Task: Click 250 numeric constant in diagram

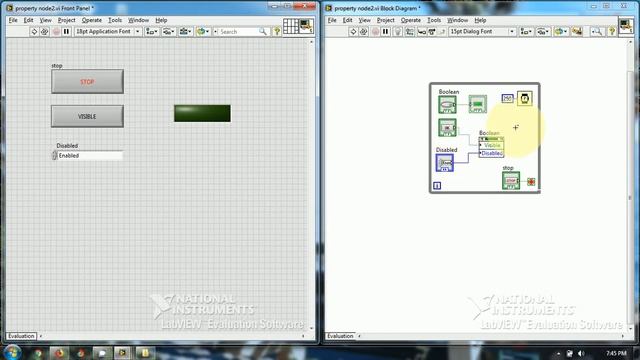Action: (507, 98)
